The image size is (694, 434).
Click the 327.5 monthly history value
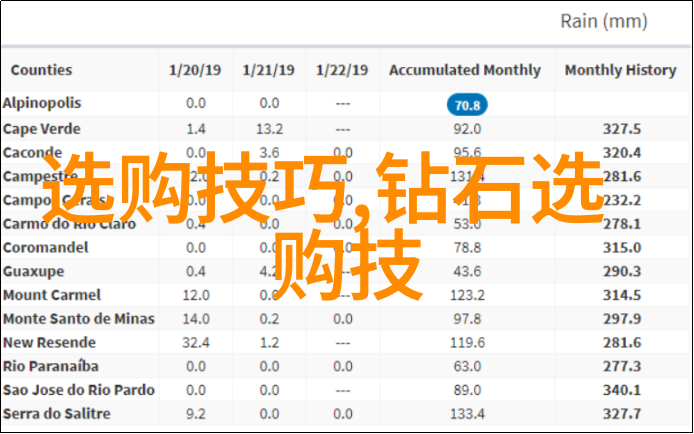click(x=622, y=129)
